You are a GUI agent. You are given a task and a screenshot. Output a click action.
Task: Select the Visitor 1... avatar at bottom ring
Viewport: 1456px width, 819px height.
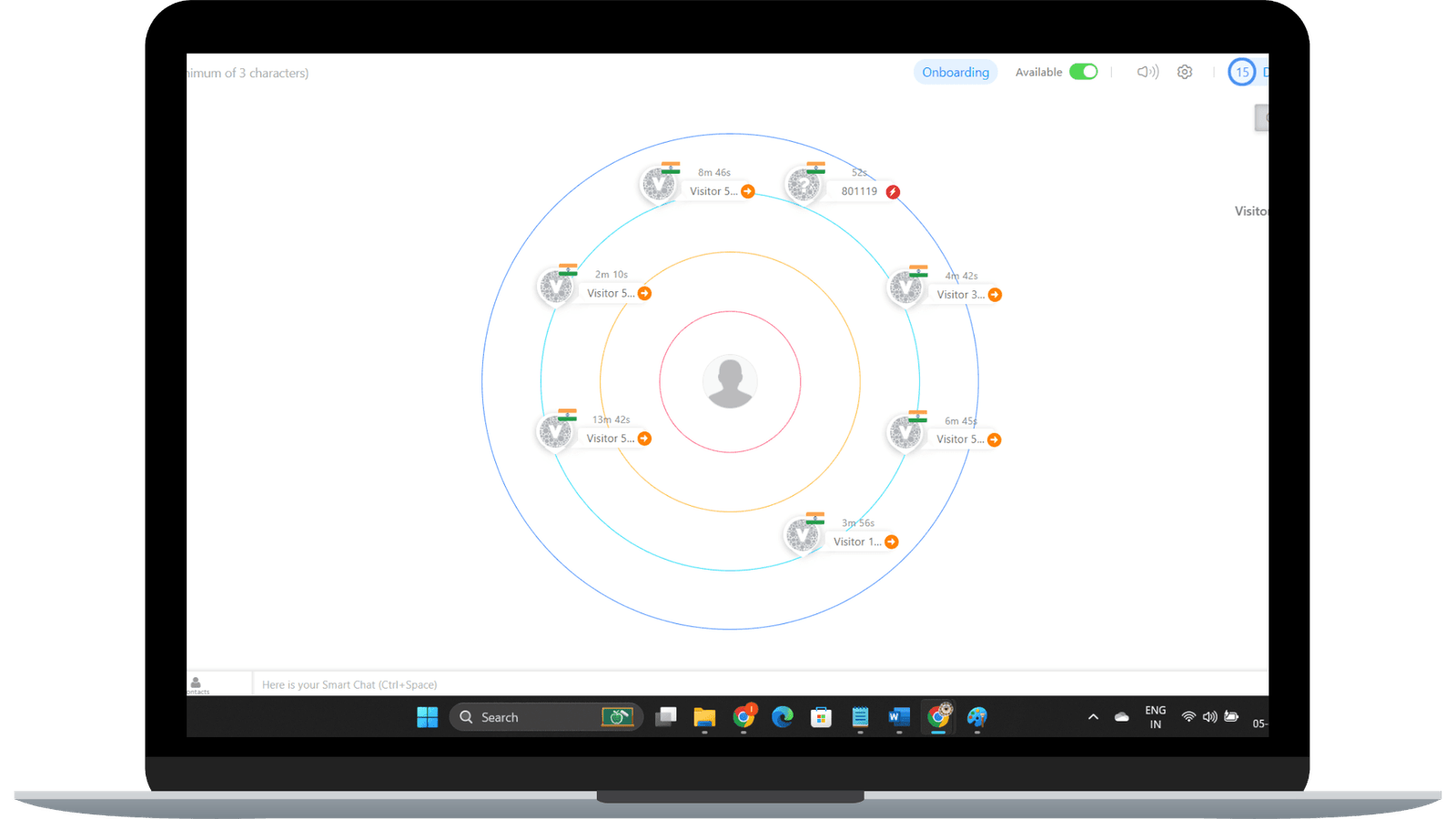[x=803, y=536]
